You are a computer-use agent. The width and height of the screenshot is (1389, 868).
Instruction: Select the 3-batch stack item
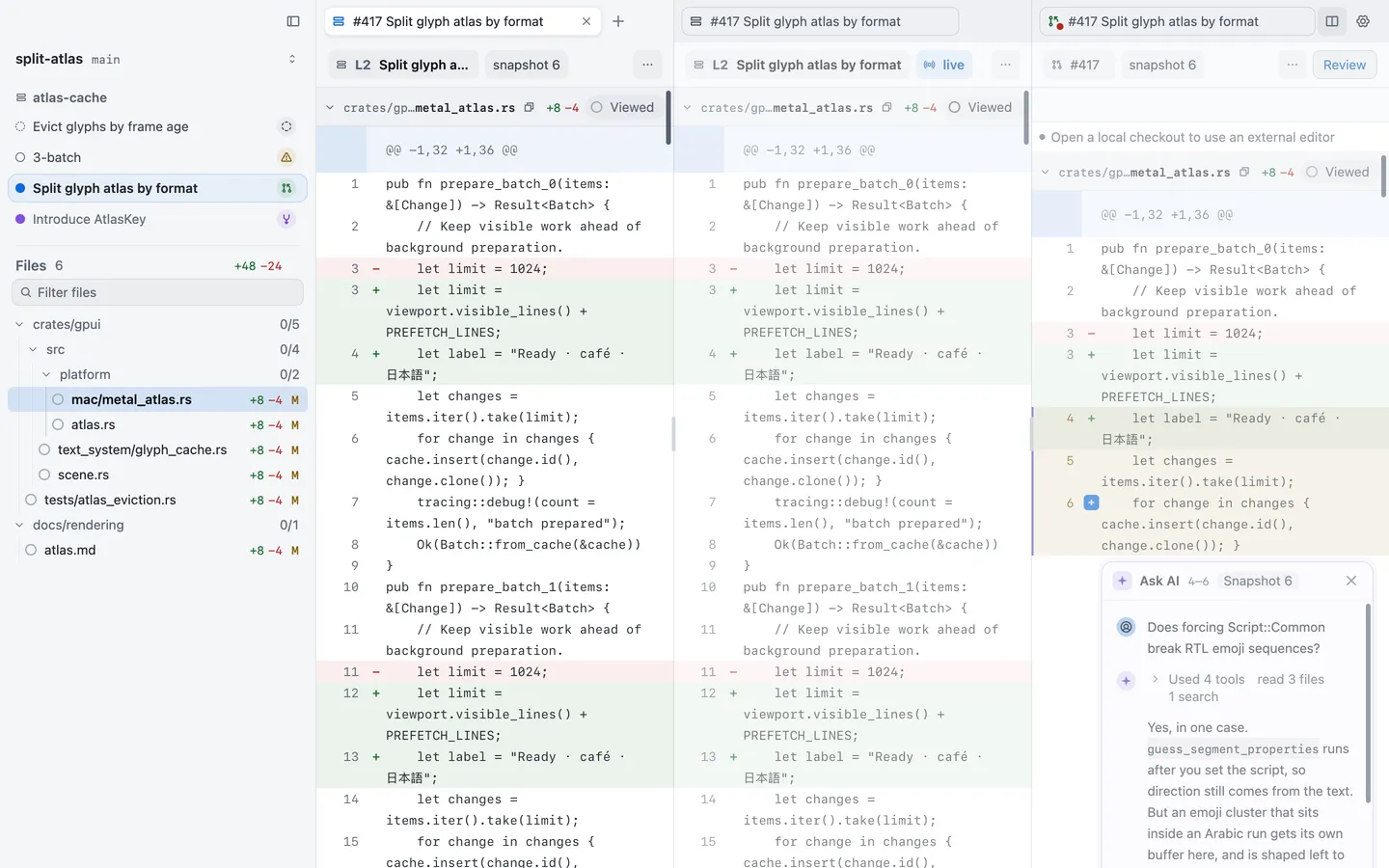click(157, 157)
